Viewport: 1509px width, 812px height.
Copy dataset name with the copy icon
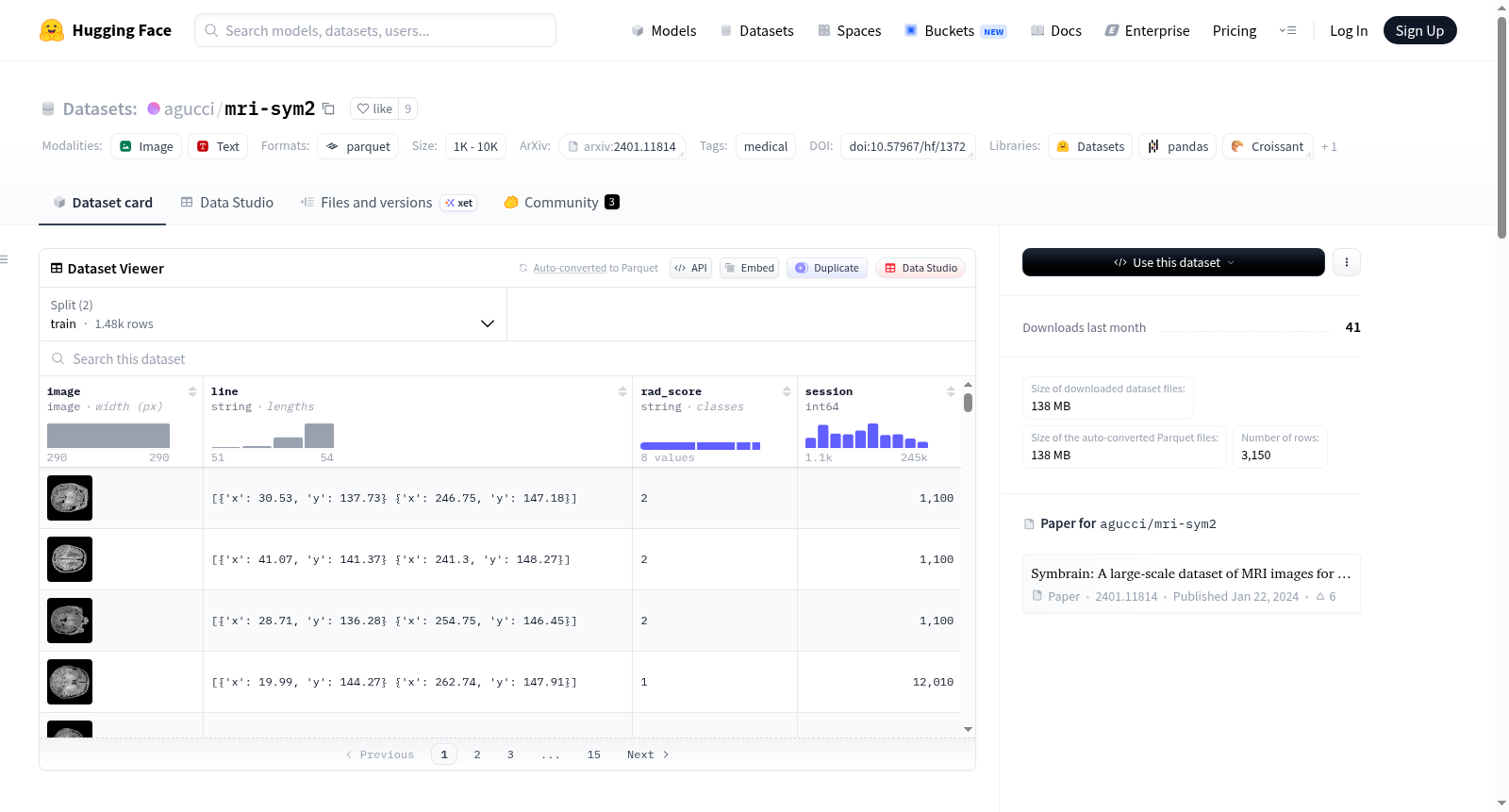[x=328, y=108]
